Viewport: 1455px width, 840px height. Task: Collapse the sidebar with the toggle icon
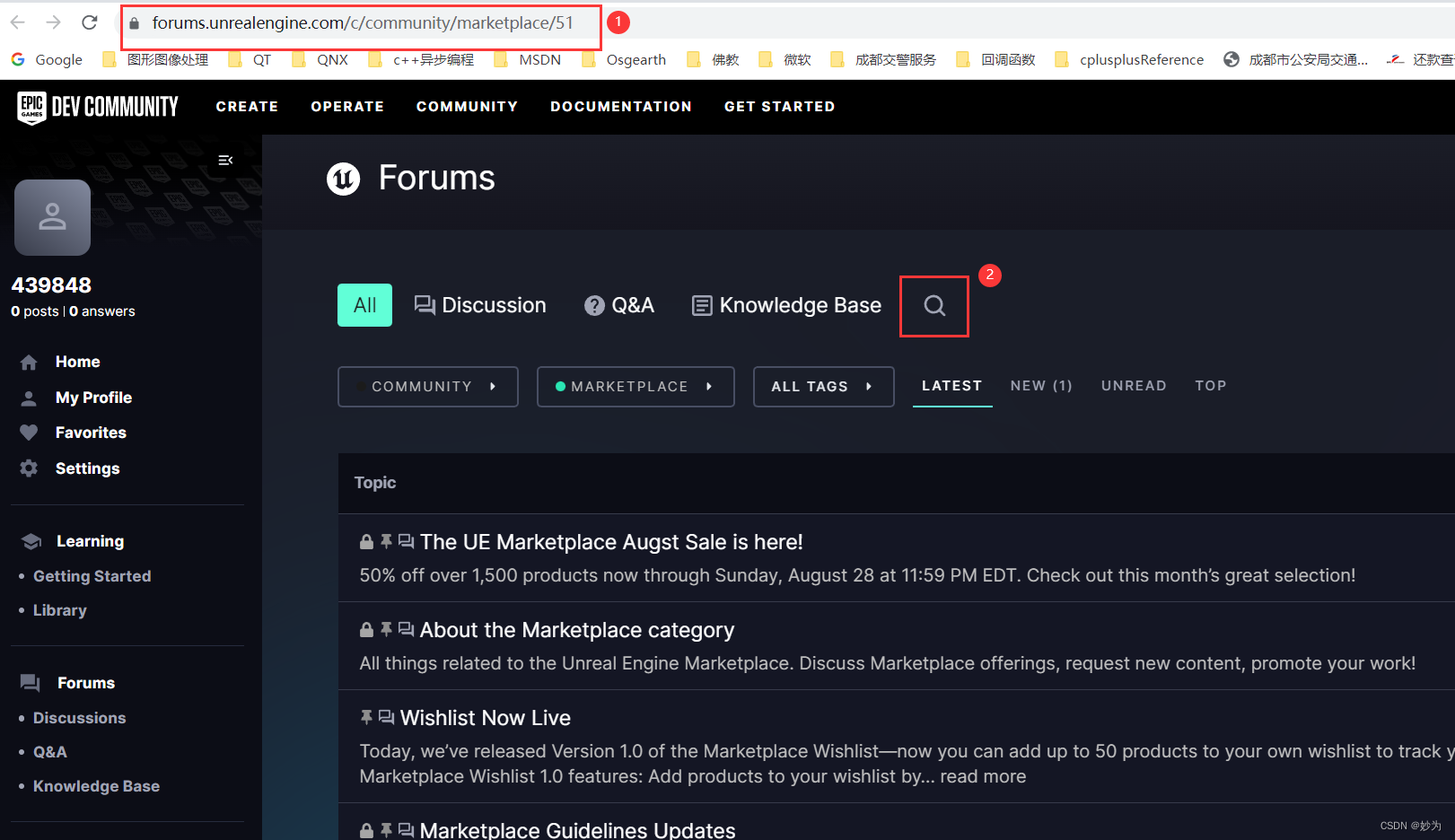pos(225,160)
